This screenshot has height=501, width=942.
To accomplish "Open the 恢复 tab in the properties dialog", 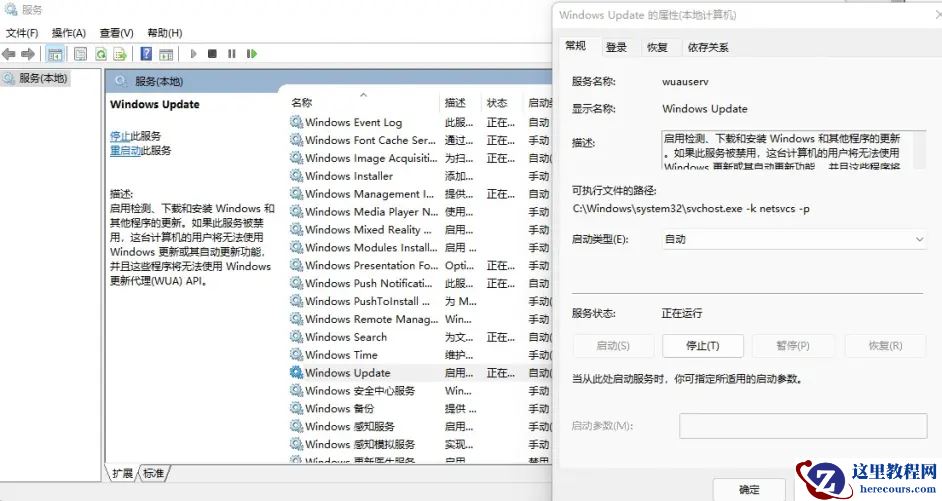I will [657, 47].
